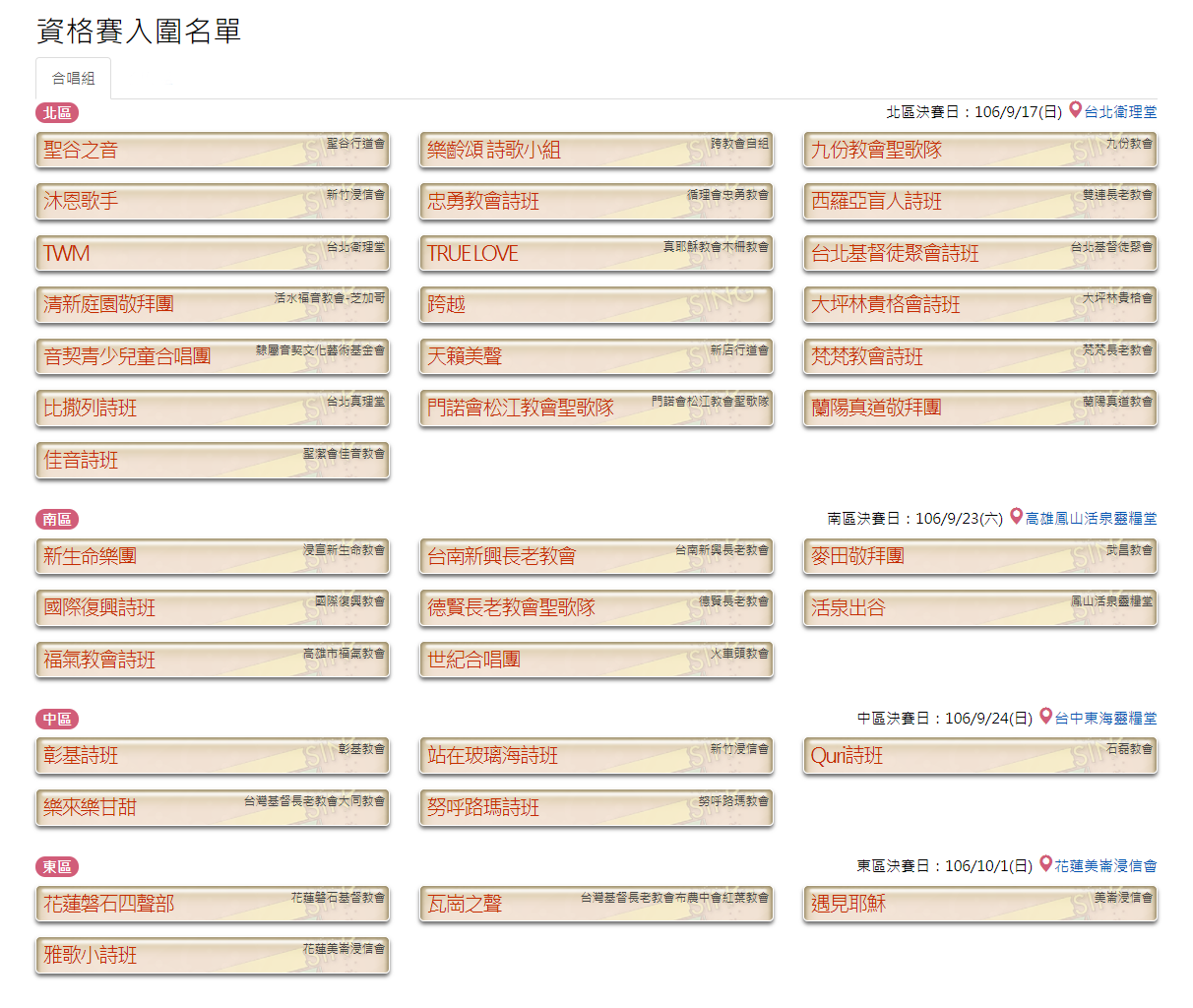1193x1008 pixels.
Task: Click the 站在玻璃海詩班 card
Action: coord(596,756)
